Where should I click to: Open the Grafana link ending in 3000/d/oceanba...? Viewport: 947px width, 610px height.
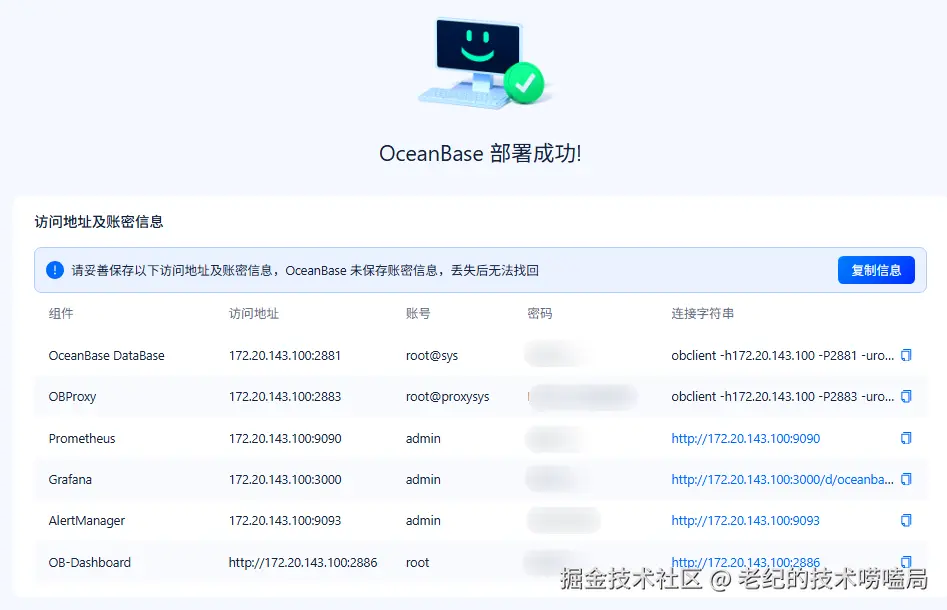click(x=782, y=480)
